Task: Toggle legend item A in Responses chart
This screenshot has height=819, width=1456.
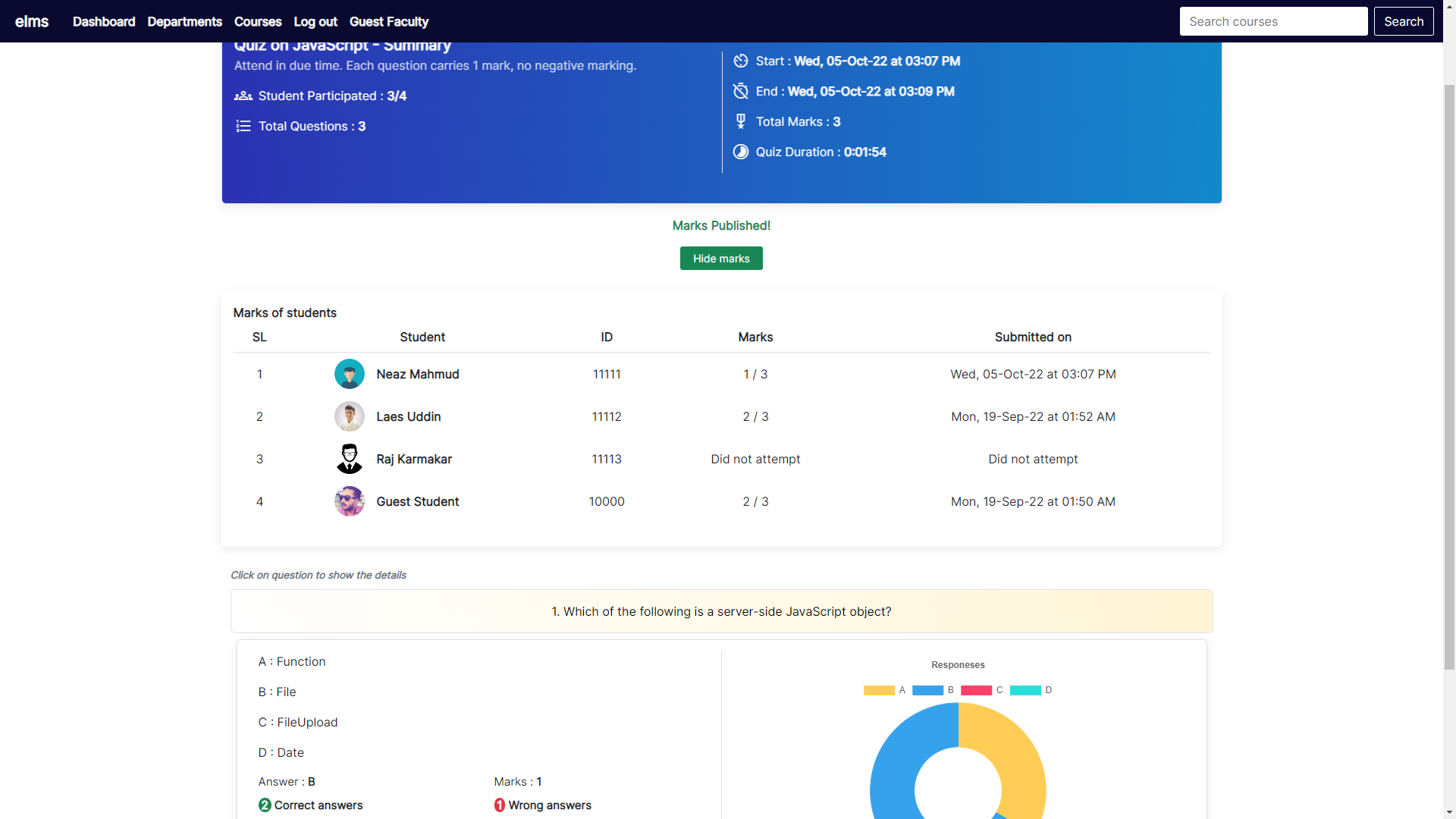Action: (x=884, y=690)
